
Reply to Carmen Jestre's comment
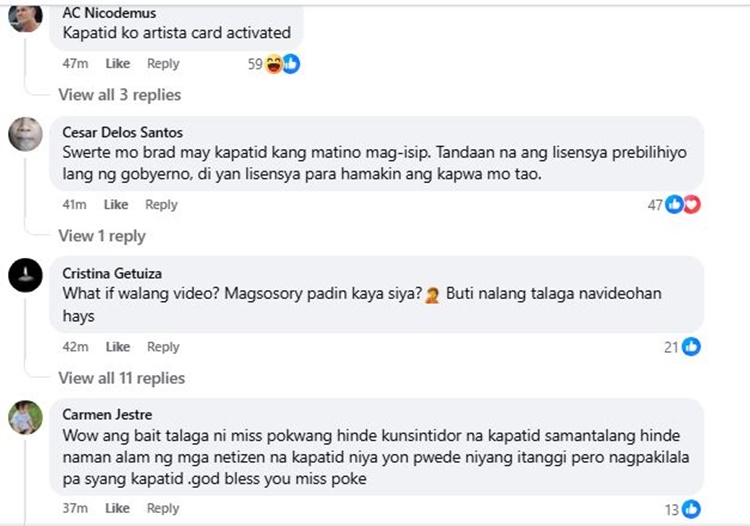point(163,508)
